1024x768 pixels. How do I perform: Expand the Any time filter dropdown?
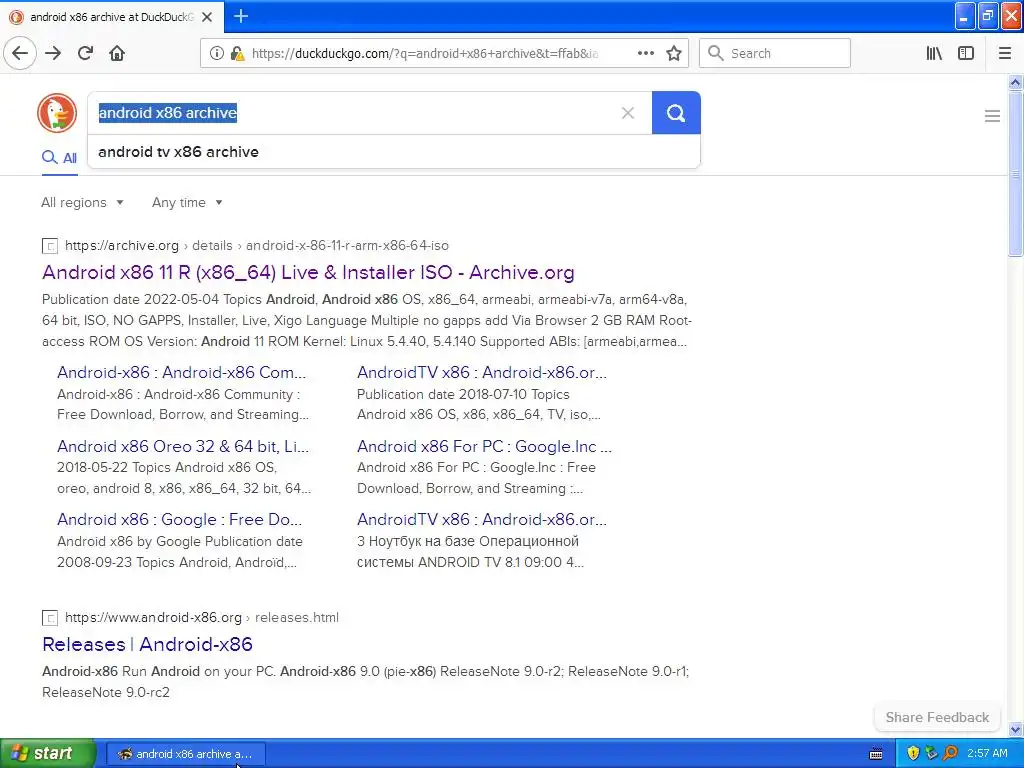(x=187, y=202)
